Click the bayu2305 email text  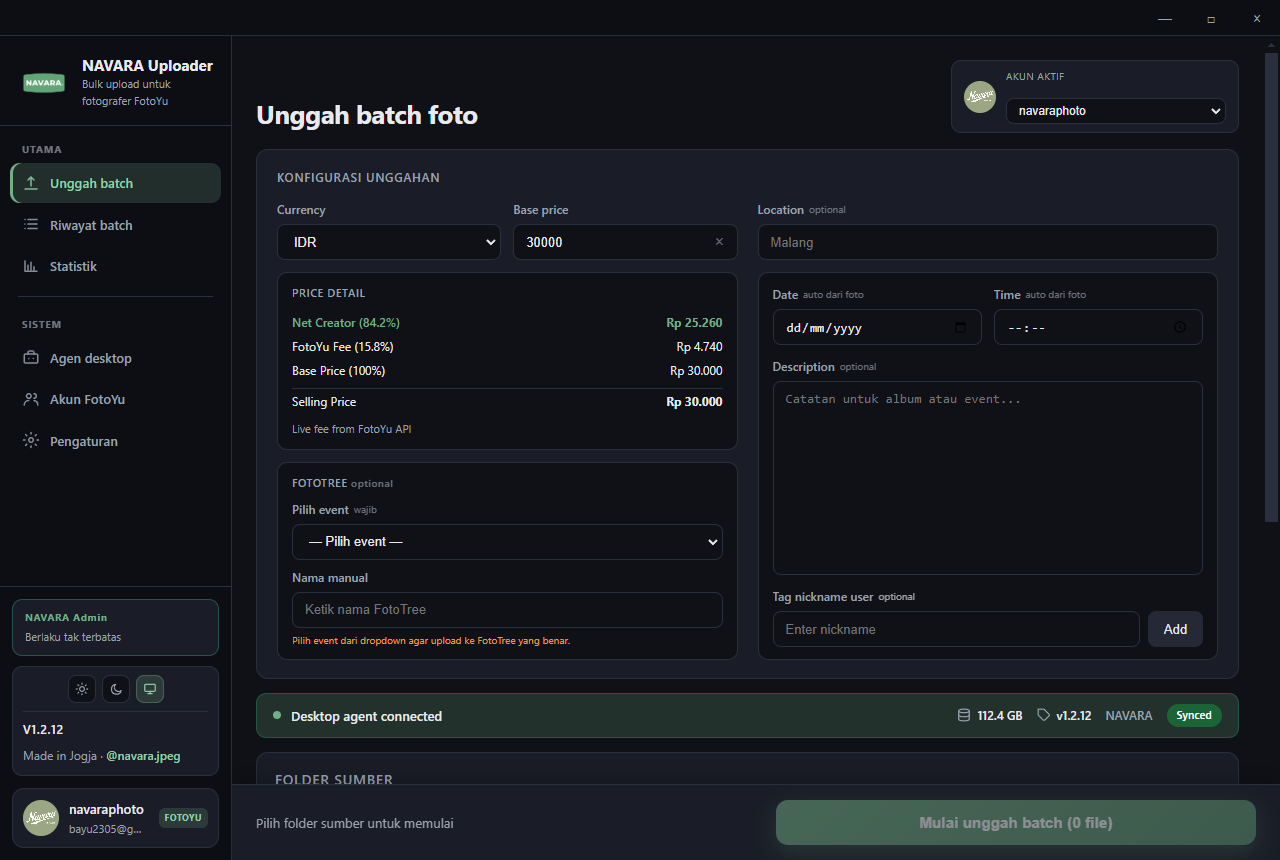(x=106, y=829)
